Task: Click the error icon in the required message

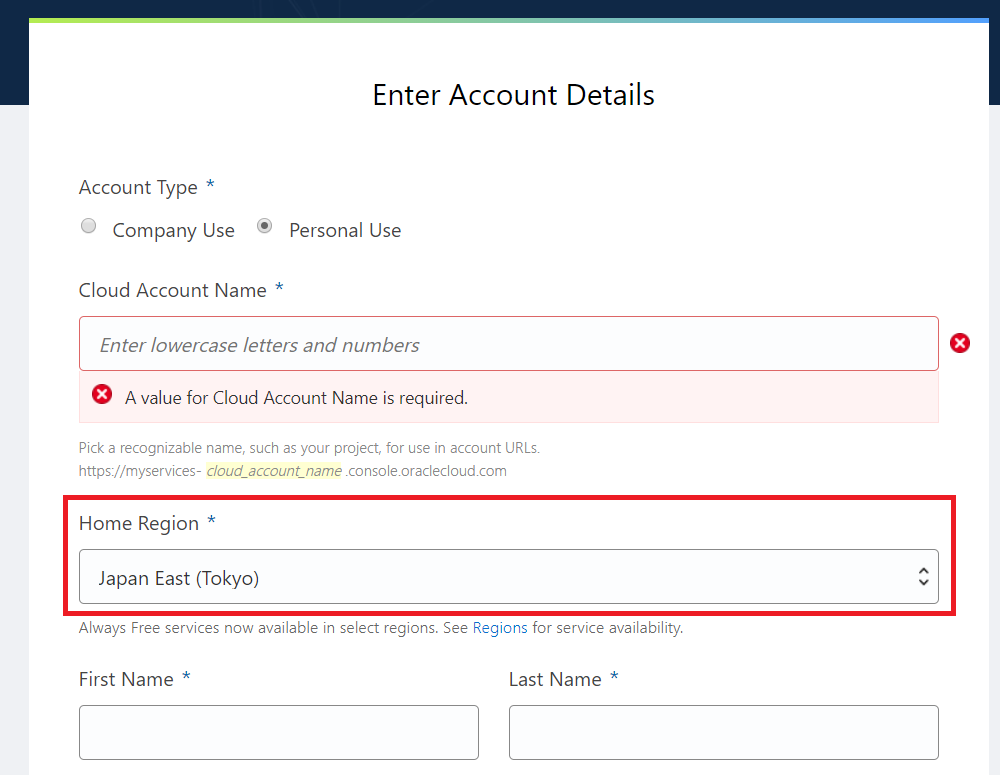Action: (x=102, y=395)
